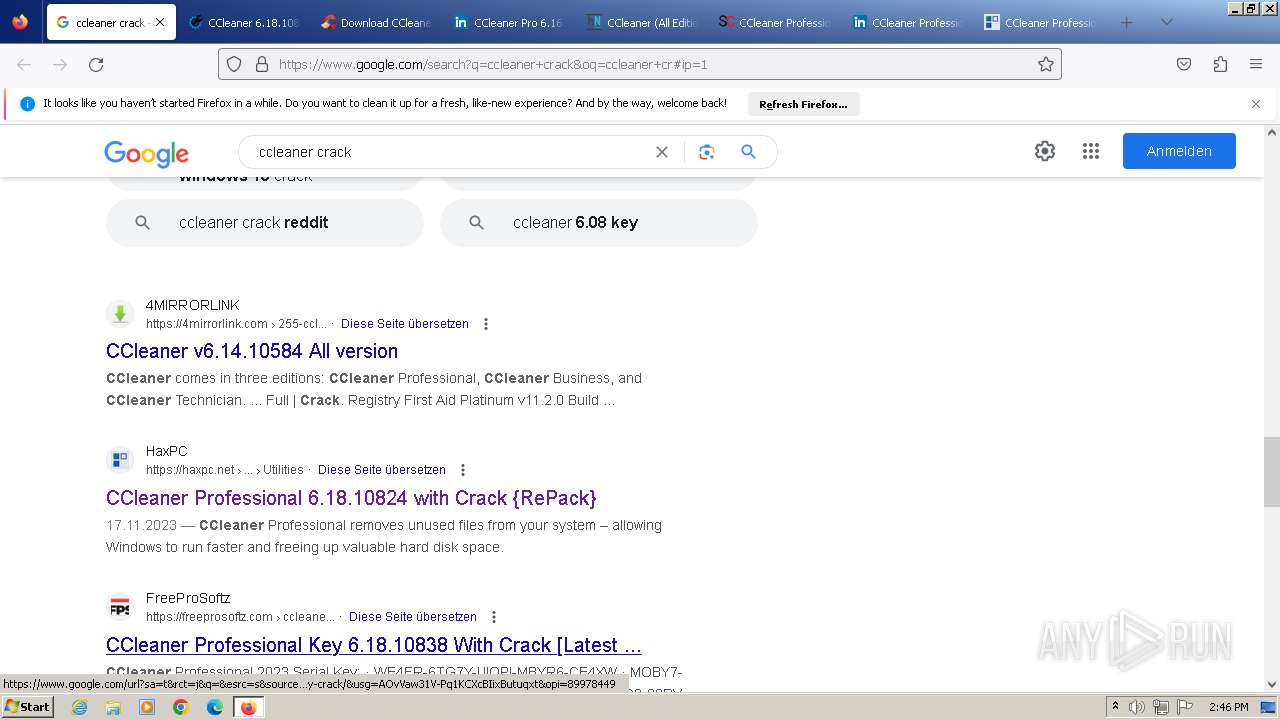Open File Explorer from taskbar

[x=113, y=707]
